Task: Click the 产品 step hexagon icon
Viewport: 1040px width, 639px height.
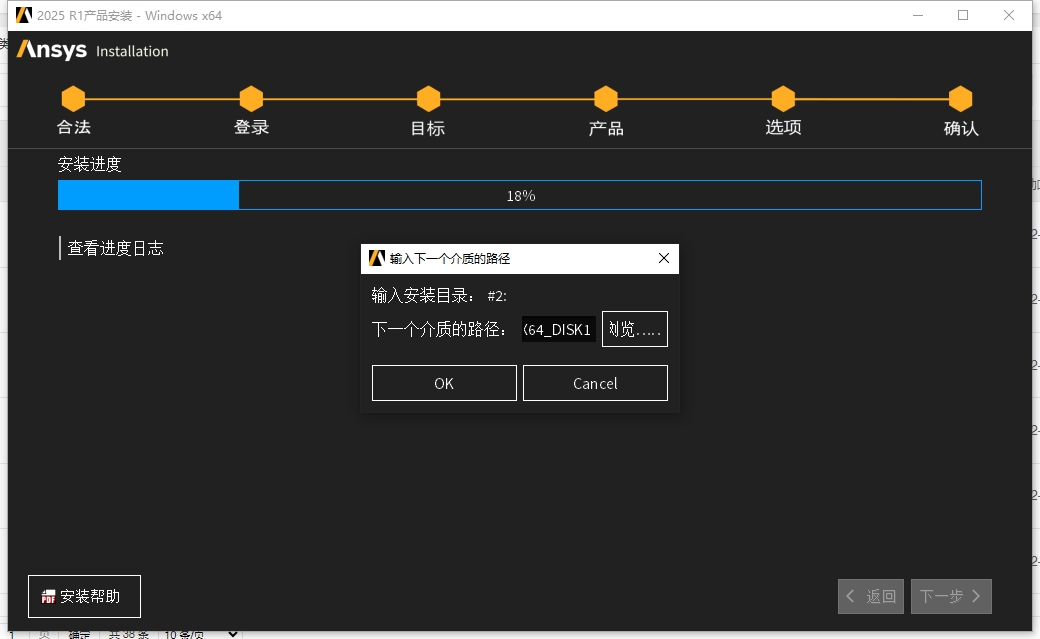Action: pos(606,99)
